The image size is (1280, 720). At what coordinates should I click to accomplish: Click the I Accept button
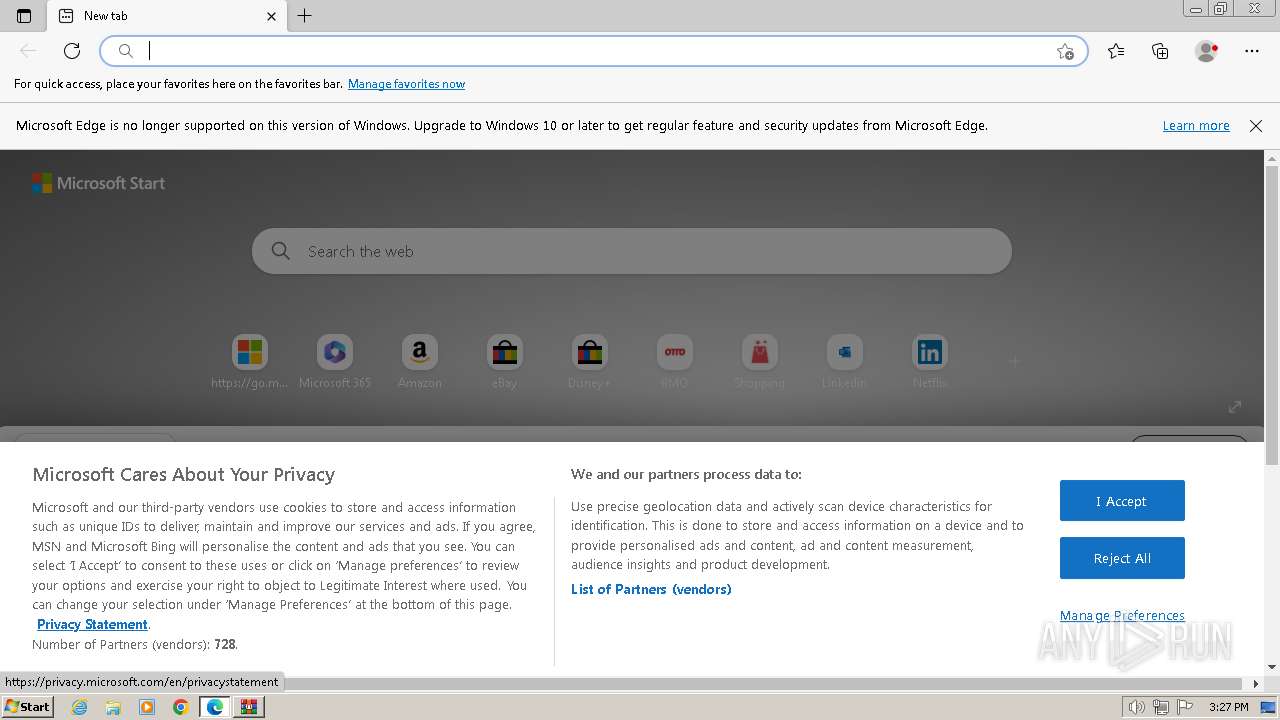pos(1122,501)
